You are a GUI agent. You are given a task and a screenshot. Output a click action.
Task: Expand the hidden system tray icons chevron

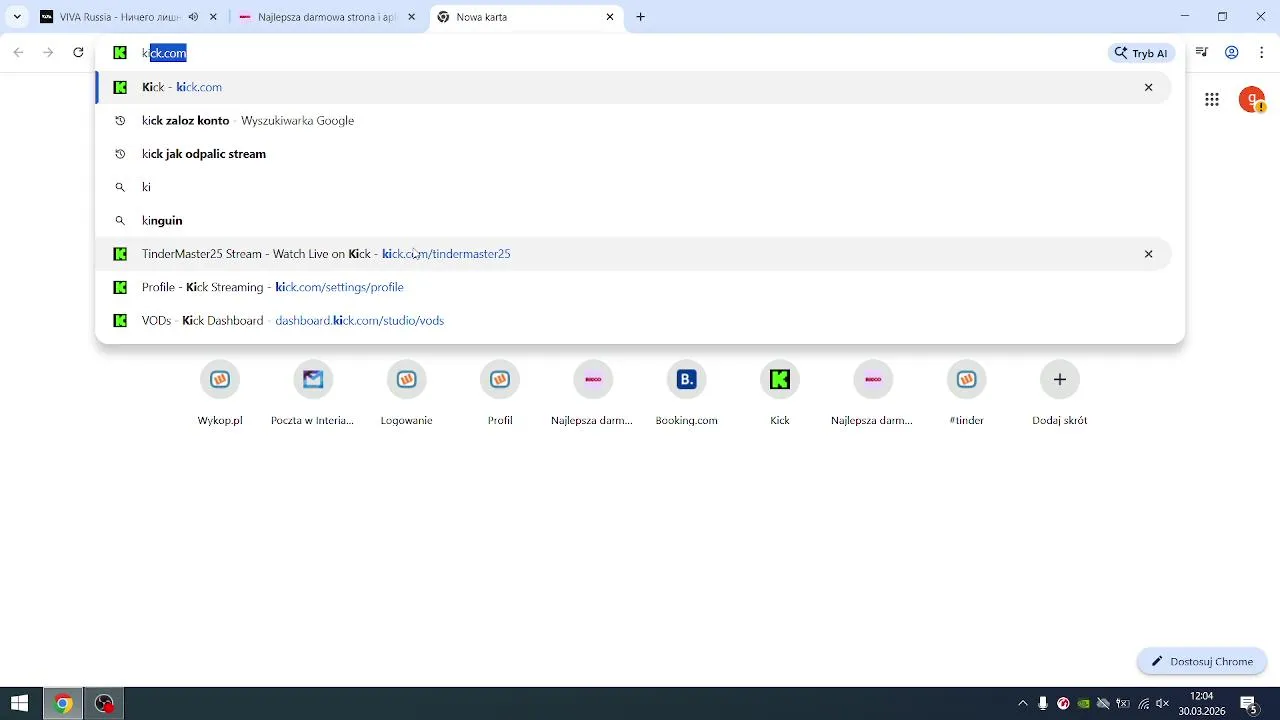pos(1022,704)
